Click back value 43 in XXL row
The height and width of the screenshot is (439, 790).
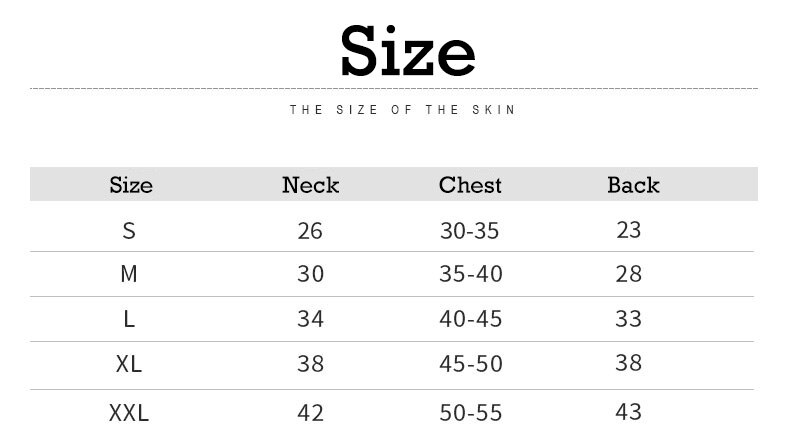click(628, 411)
